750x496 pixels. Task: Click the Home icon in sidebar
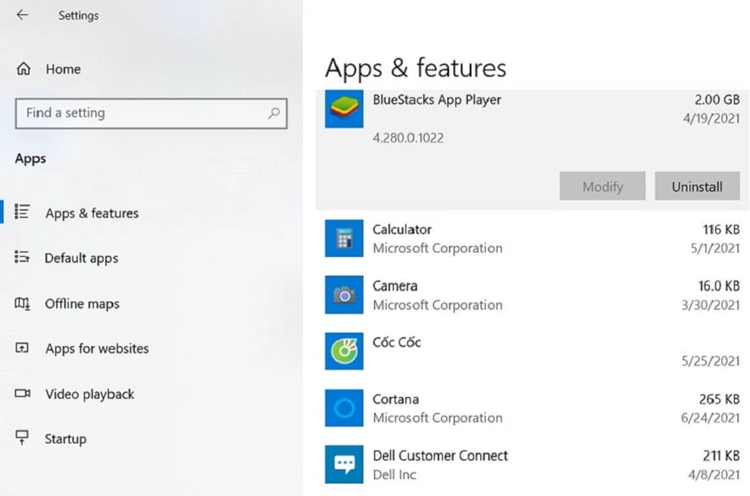(23, 69)
